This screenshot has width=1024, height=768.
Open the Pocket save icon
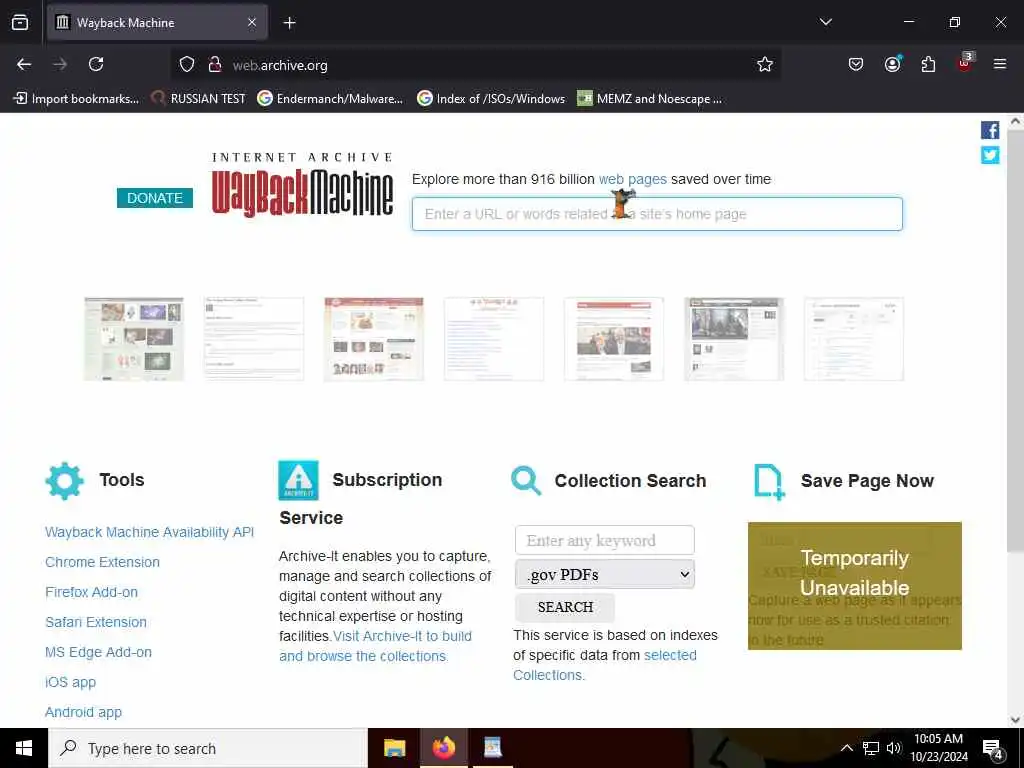[856, 64]
